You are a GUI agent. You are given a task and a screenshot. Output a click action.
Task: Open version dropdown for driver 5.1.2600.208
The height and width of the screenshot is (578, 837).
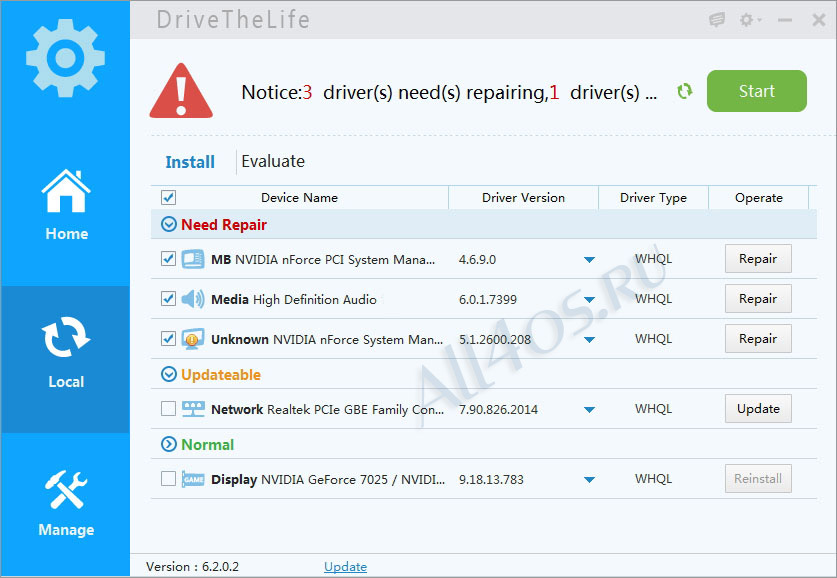pyautogui.click(x=589, y=340)
